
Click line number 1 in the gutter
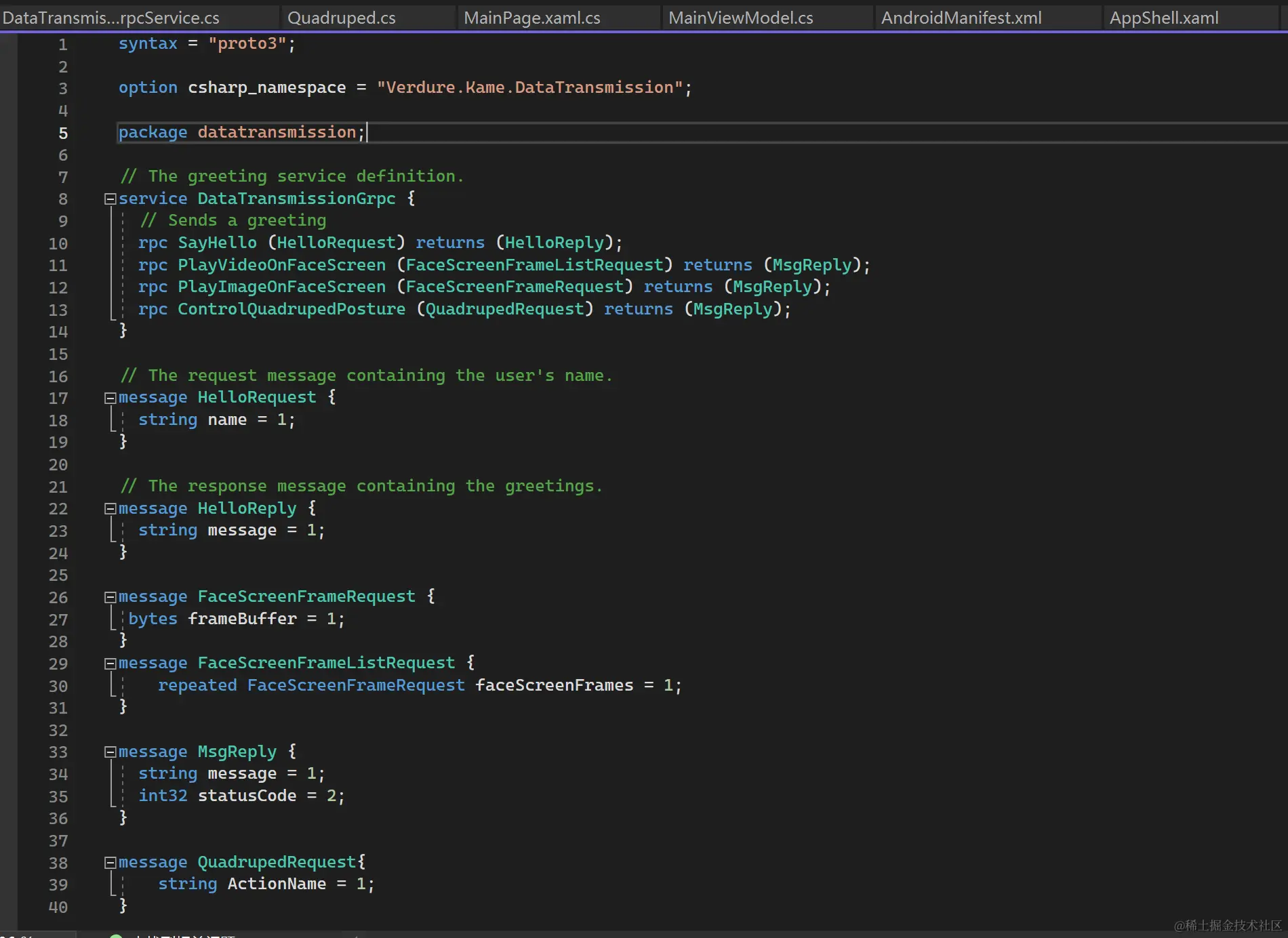(x=62, y=45)
